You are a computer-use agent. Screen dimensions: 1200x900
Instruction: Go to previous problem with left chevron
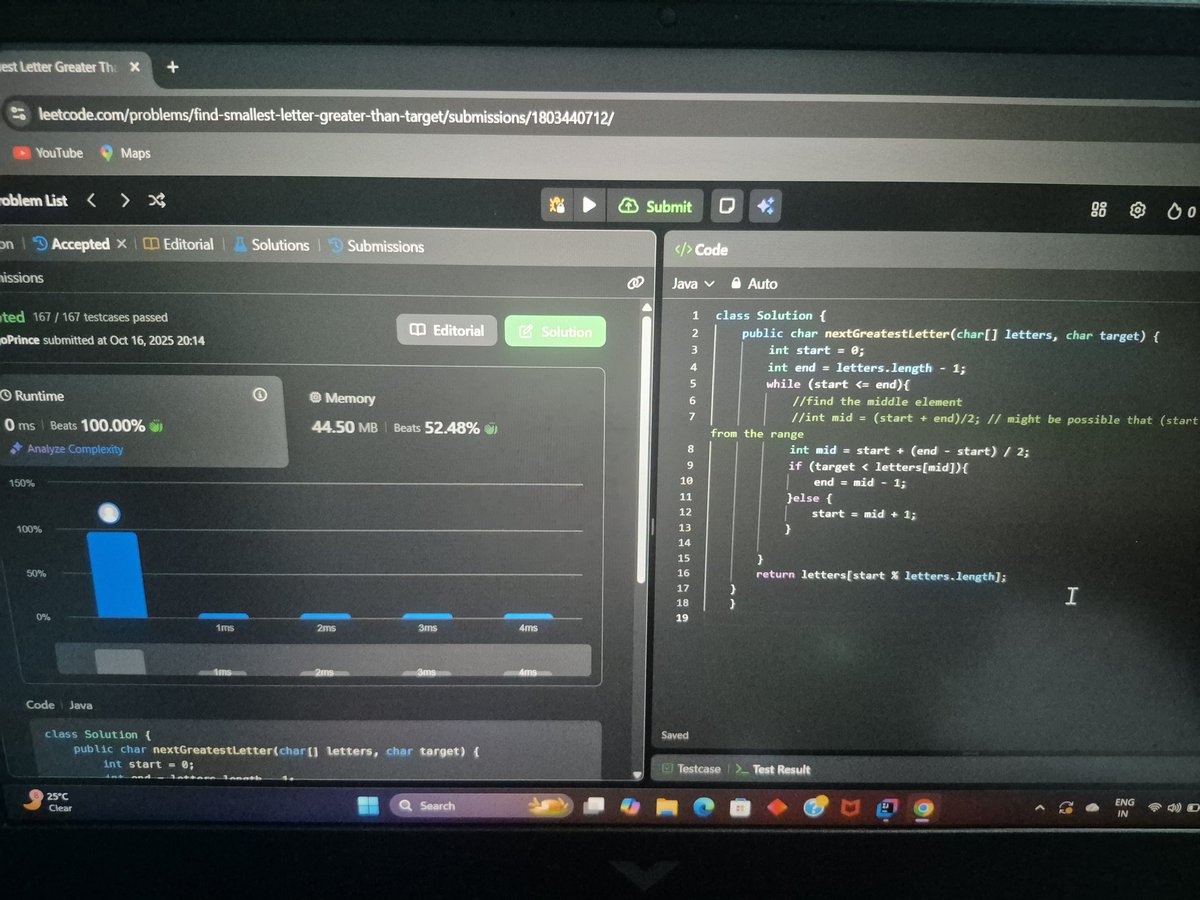pyautogui.click(x=91, y=200)
